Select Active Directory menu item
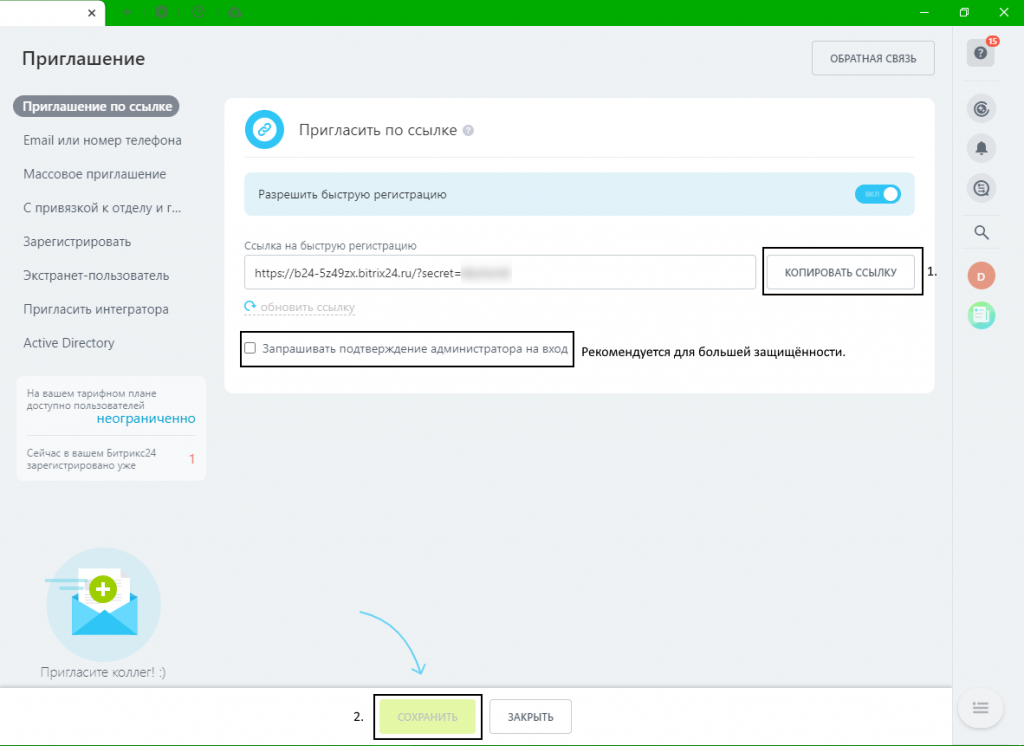The image size is (1024, 746). pyautogui.click(x=69, y=343)
